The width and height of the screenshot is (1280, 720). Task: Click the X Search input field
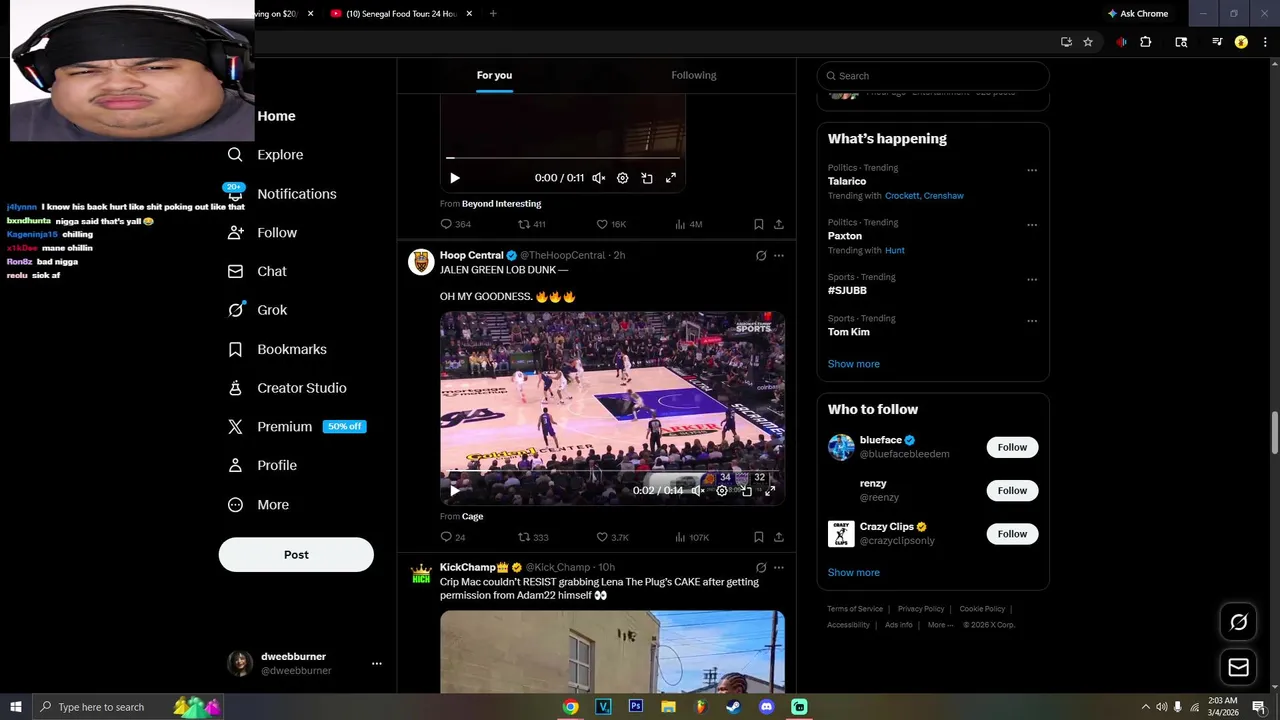tap(933, 76)
